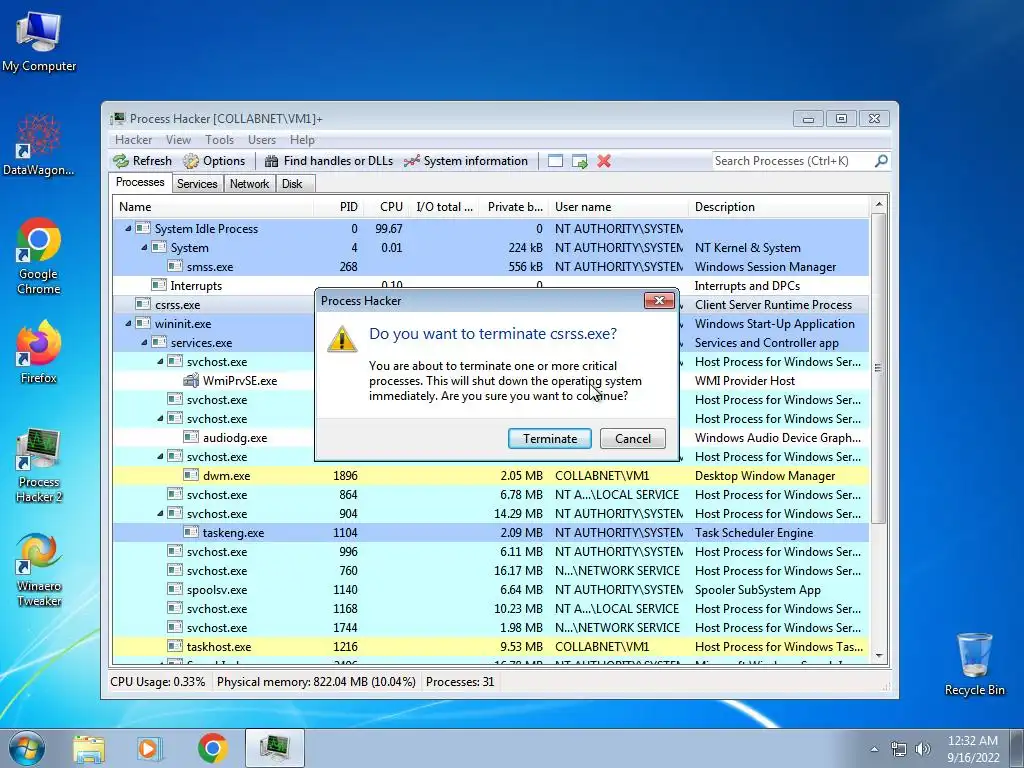
Task: Collapse the wininit.exe tree node
Action: [128, 323]
